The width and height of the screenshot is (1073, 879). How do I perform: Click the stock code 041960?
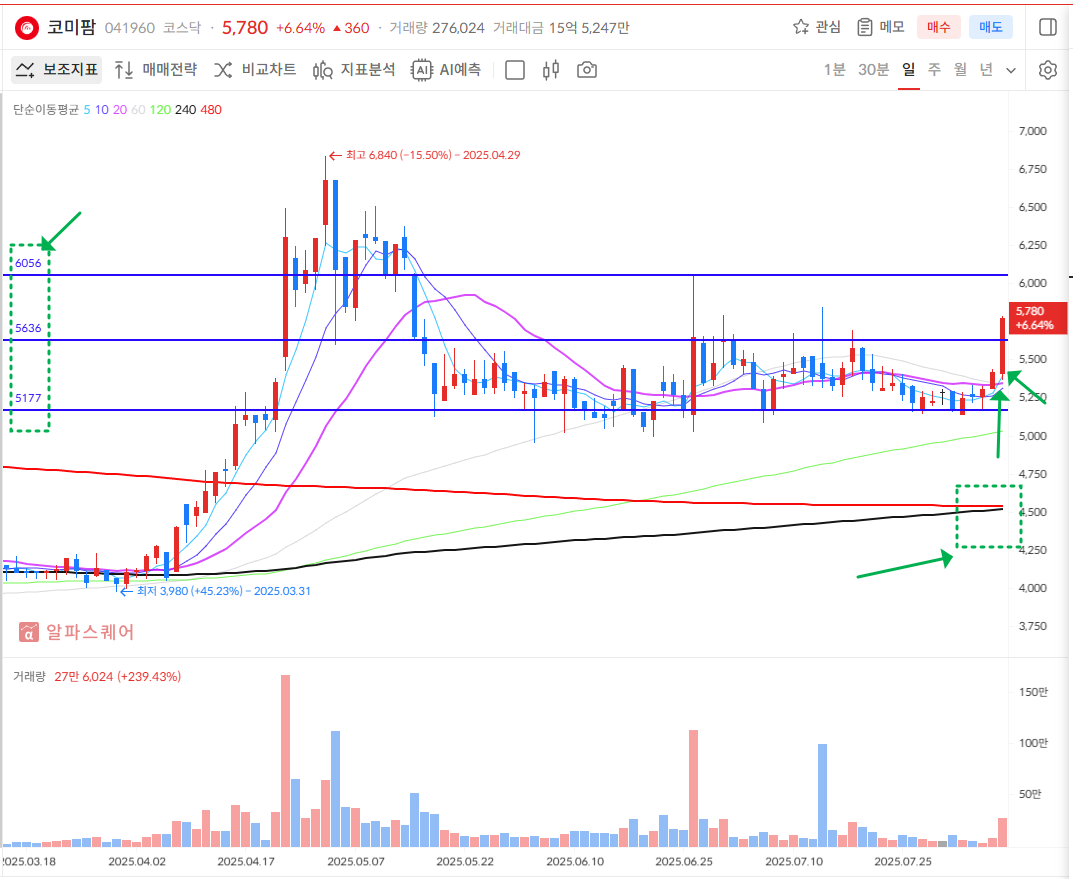130,28
